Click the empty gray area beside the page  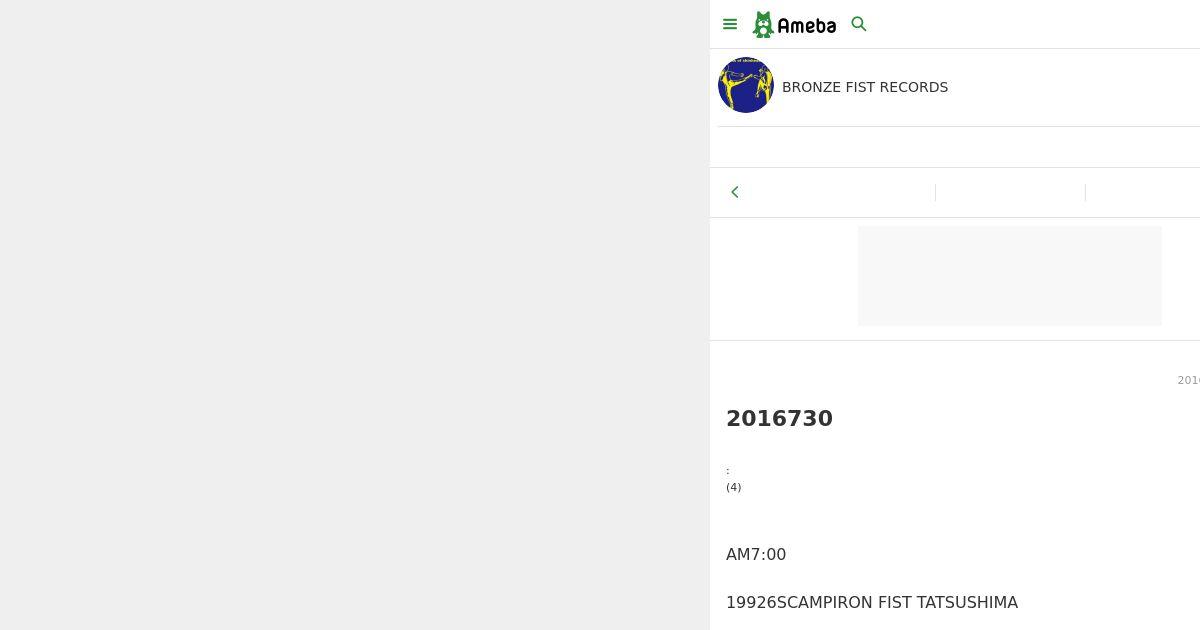point(354,315)
